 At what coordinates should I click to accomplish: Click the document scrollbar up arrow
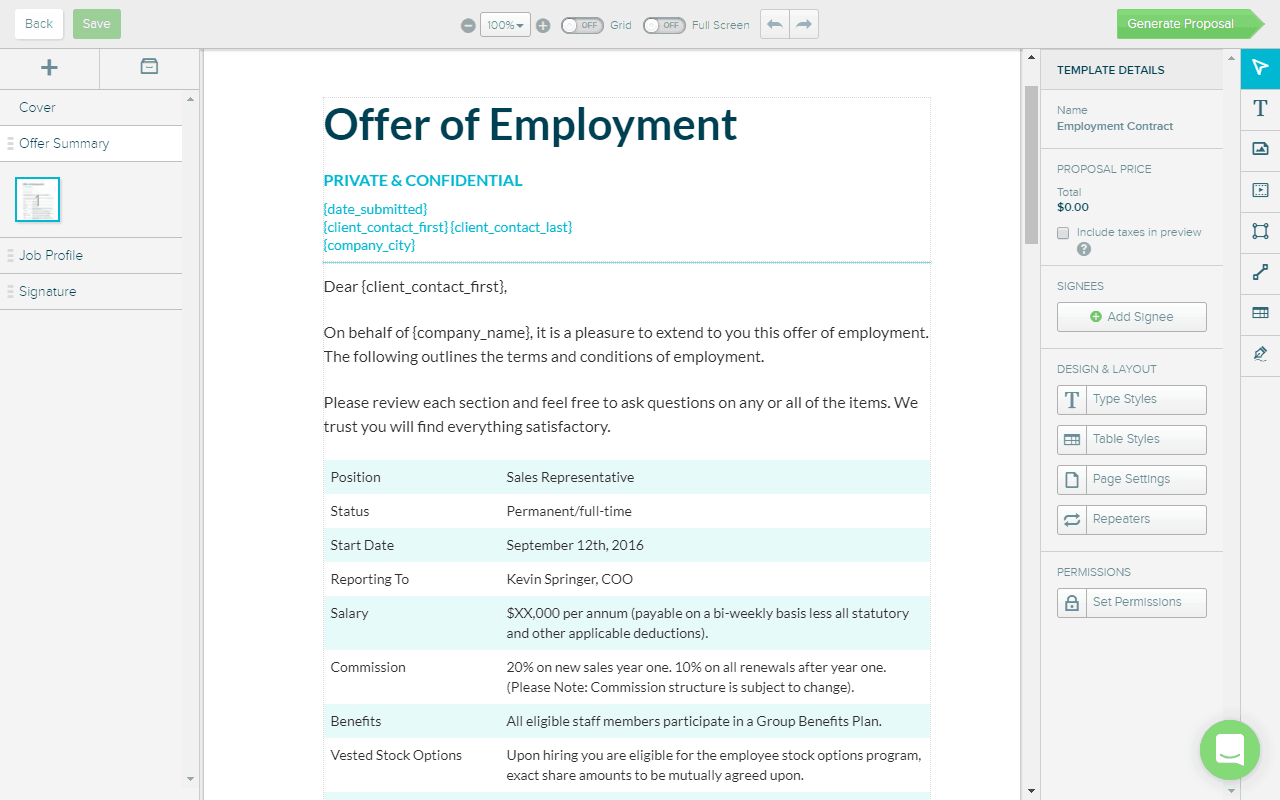click(1031, 57)
